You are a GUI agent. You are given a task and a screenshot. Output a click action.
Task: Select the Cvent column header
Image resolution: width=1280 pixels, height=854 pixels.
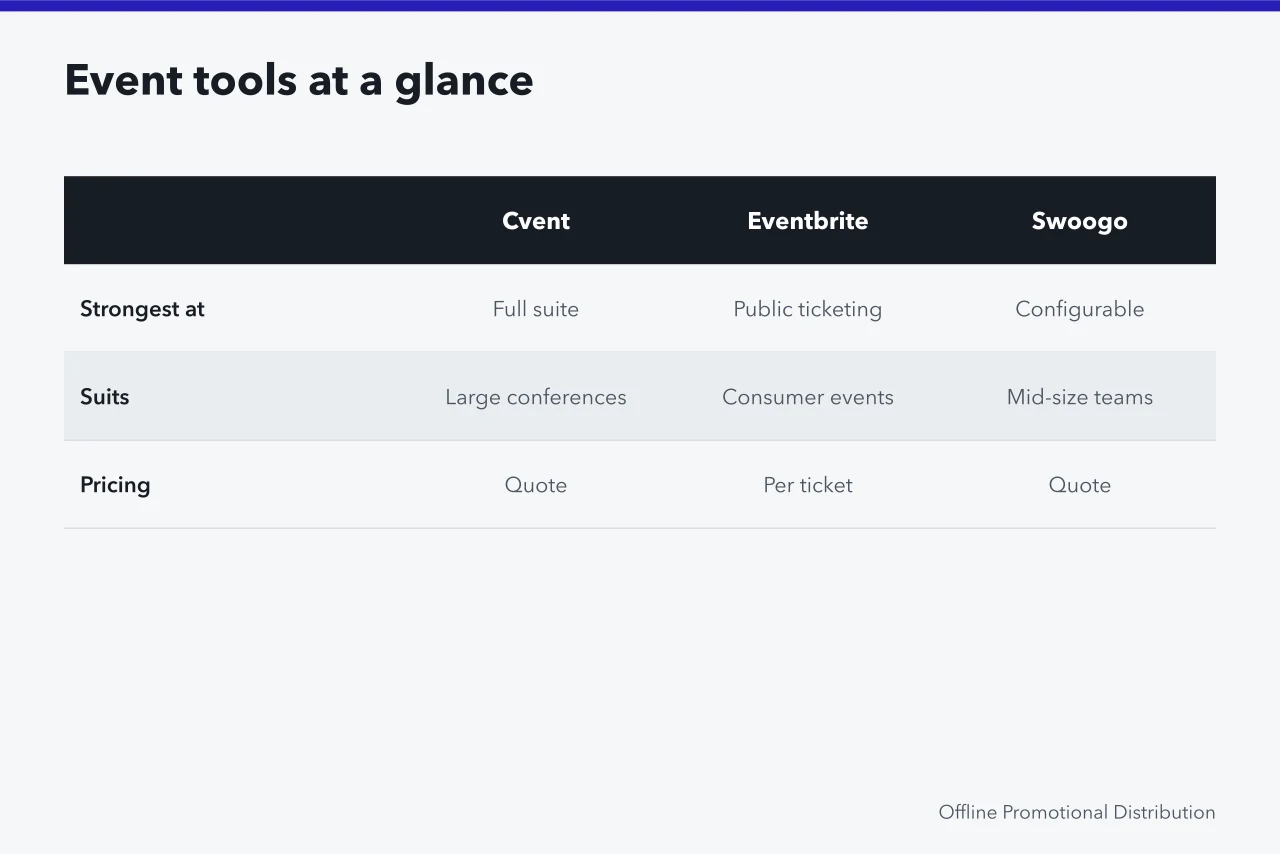coord(536,221)
